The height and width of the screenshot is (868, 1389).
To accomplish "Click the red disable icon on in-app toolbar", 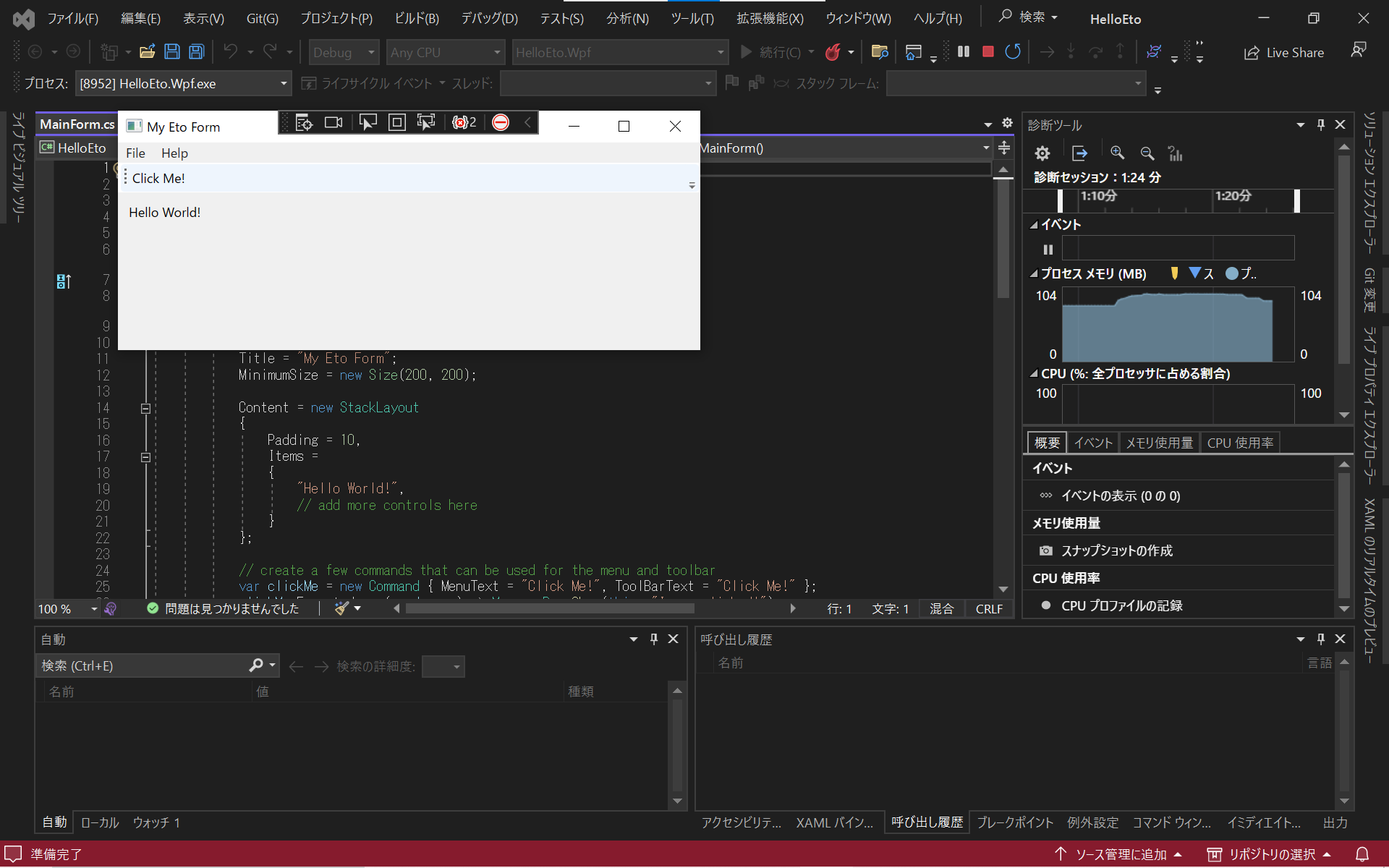I will (x=501, y=123).
